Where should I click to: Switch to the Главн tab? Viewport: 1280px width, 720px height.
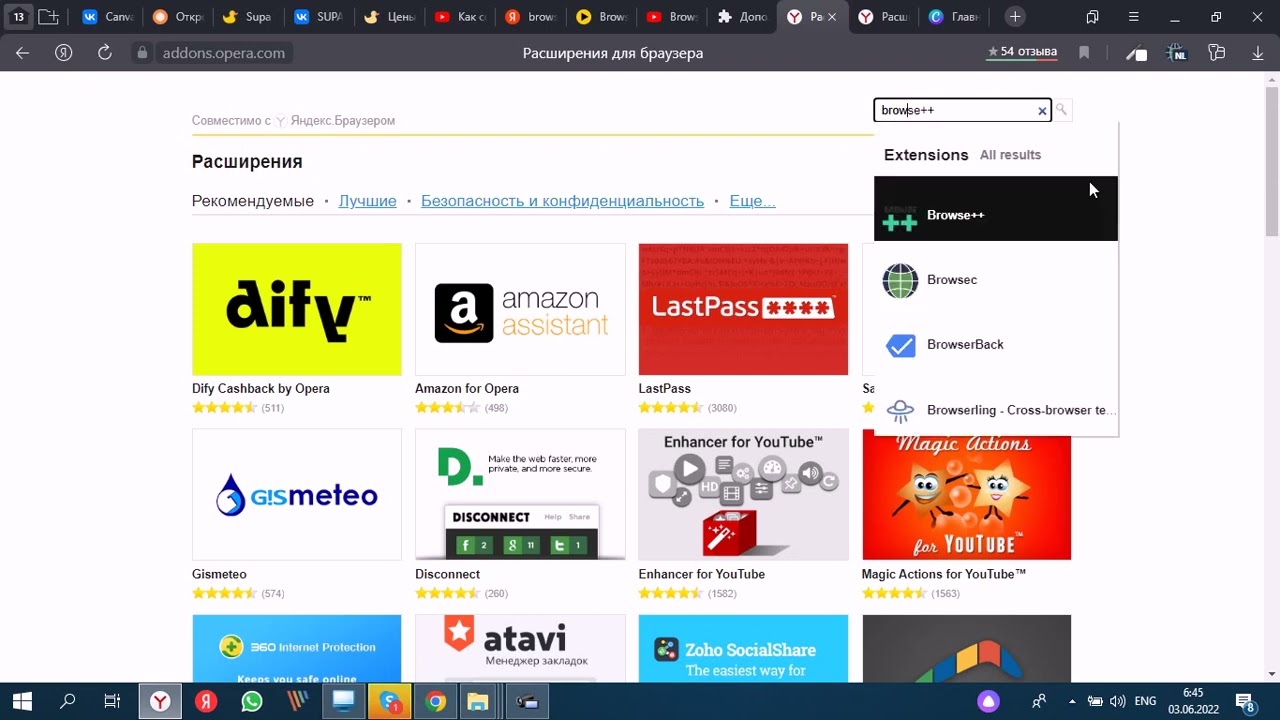[x=954, y=17]
